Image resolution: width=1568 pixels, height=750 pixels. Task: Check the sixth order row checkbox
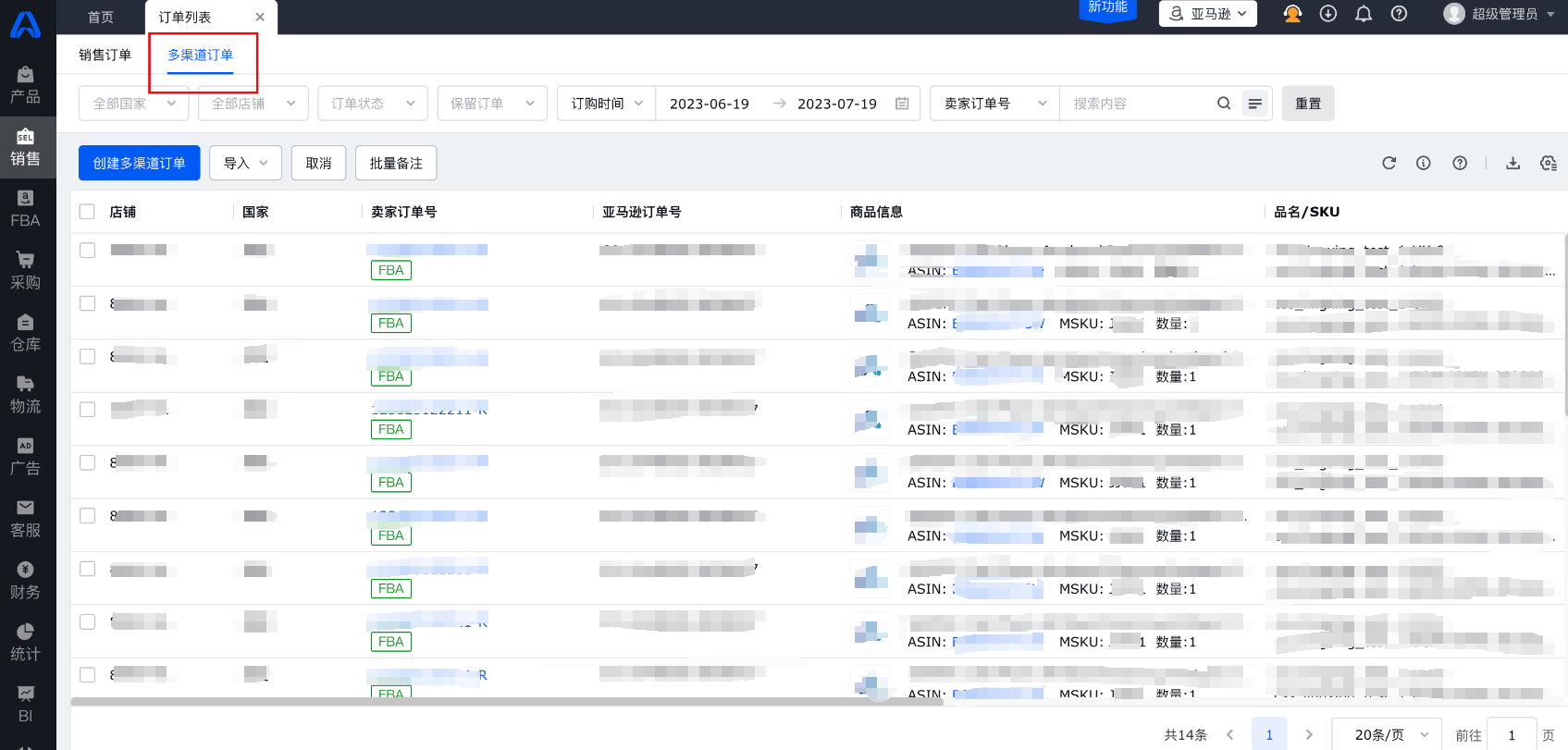87,515
